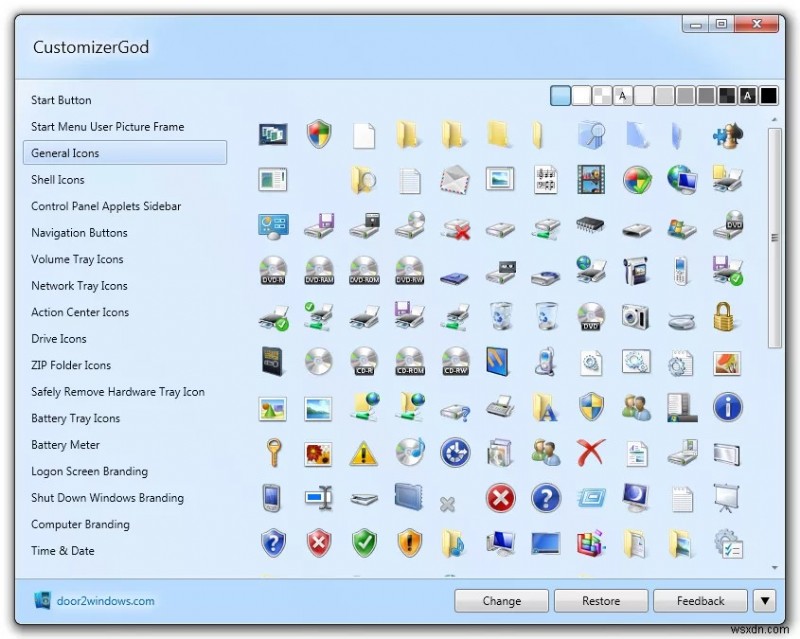This screenshot has height=639, width=800.
Task: Select the black preview background swatch
Action: pos(768,96)
